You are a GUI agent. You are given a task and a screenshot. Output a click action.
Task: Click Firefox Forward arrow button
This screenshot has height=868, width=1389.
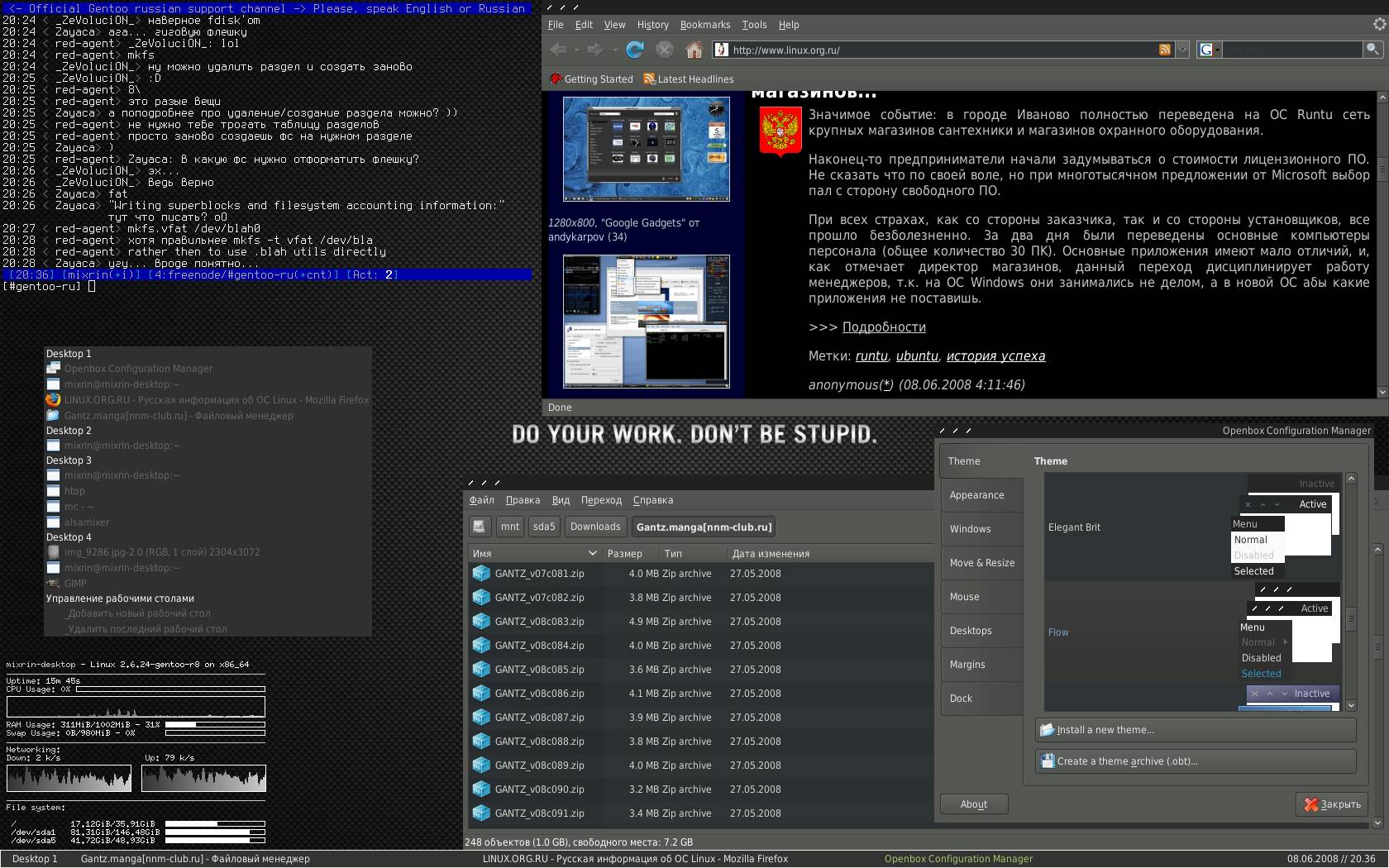[x=594, y=50]
